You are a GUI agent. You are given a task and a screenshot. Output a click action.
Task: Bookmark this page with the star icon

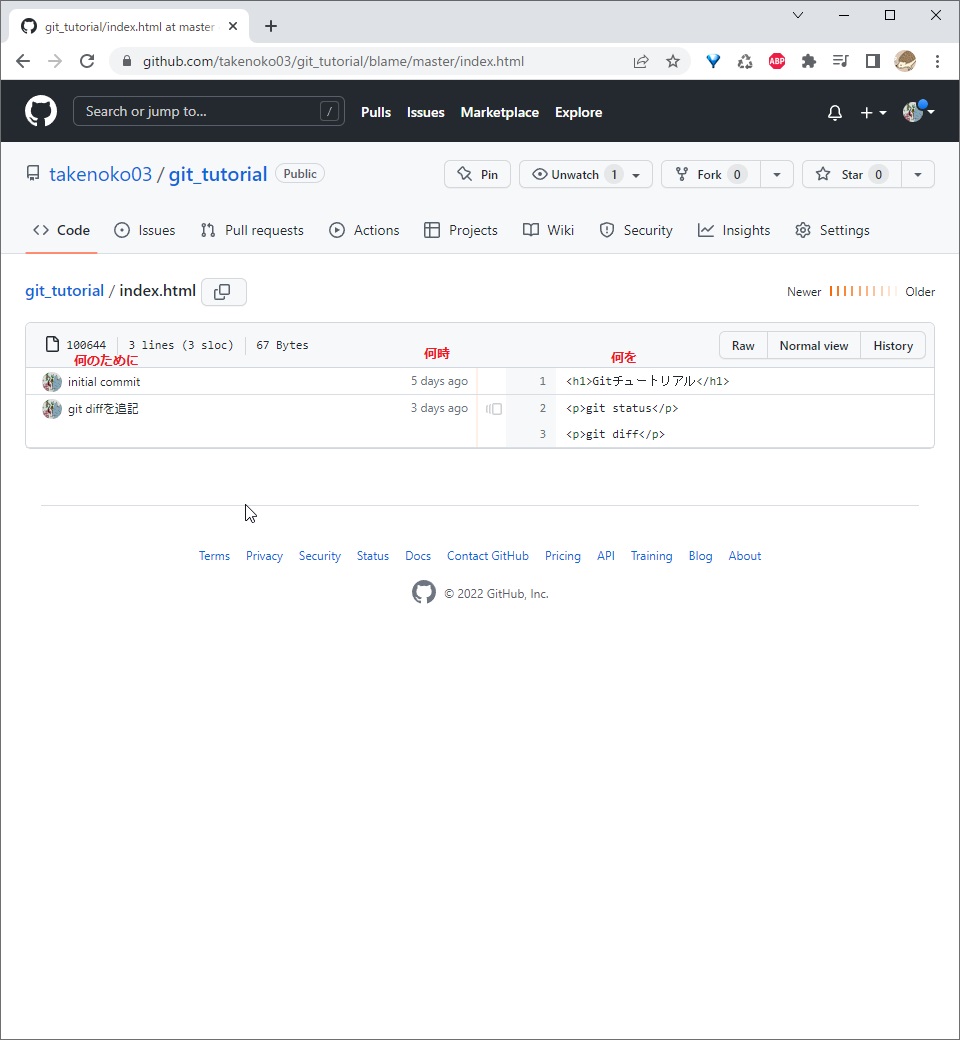point(673,62)
